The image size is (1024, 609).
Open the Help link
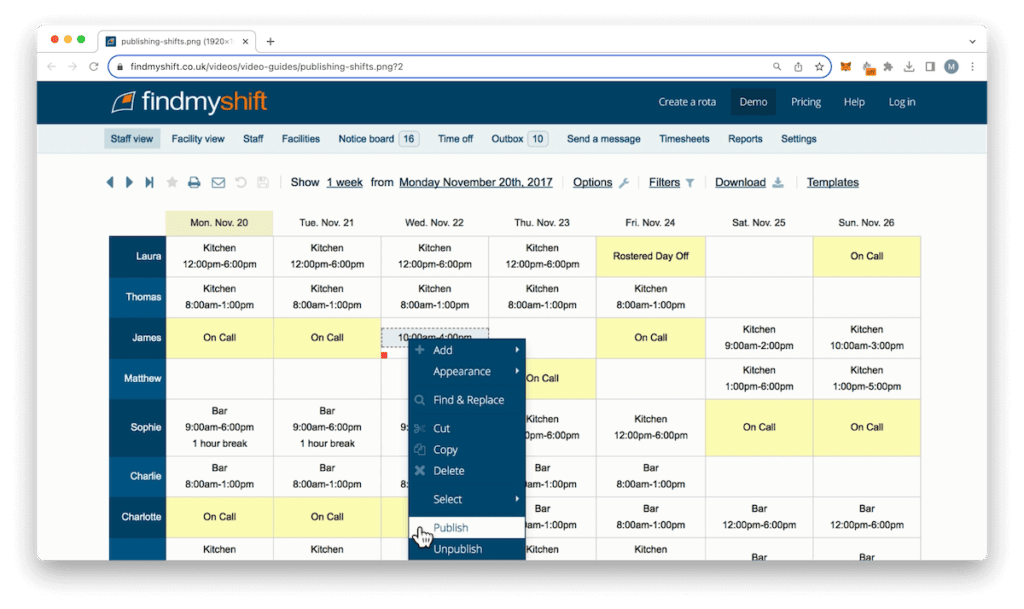point(854,102)
